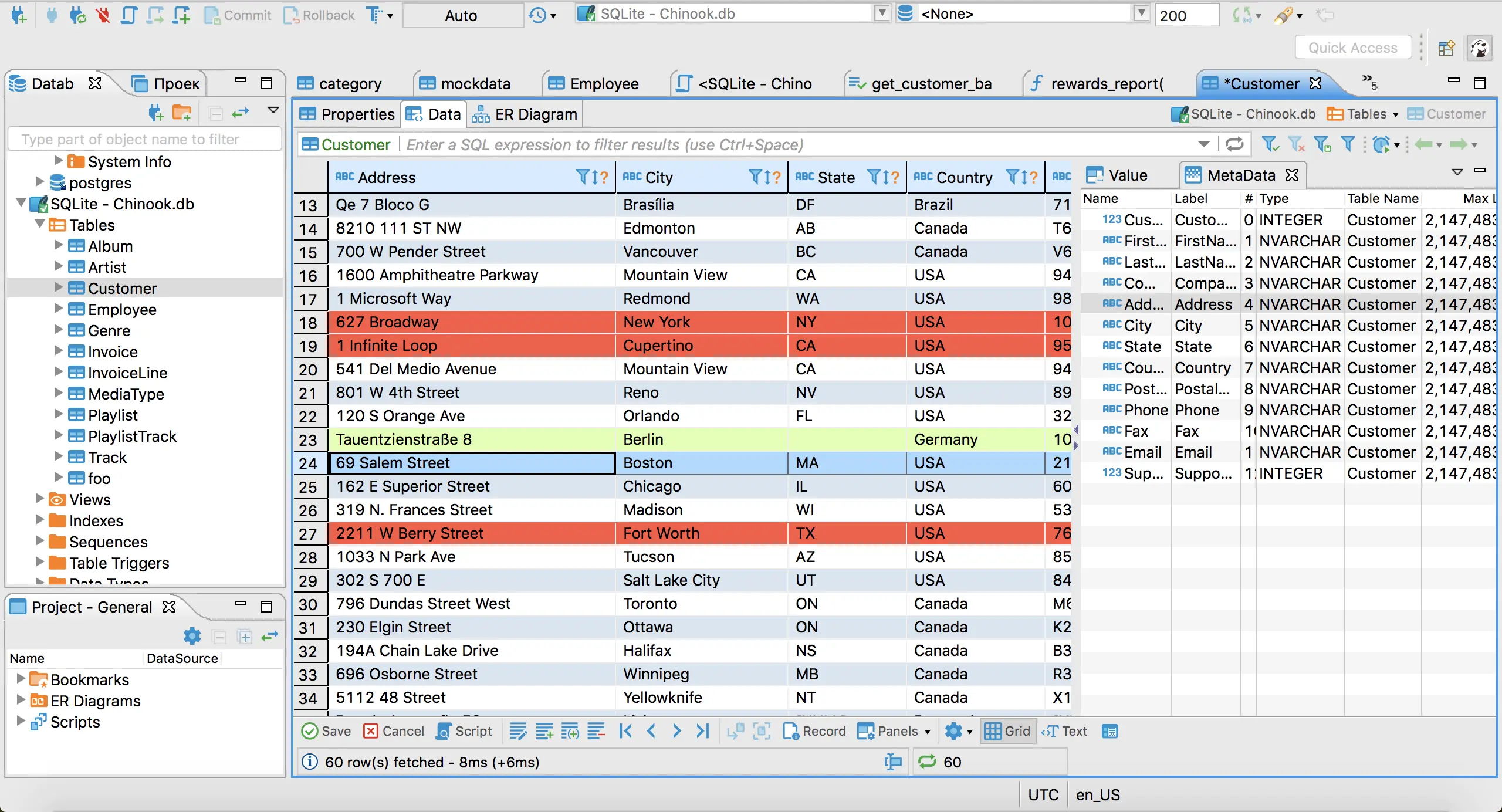
Task: Click the Rollback button in toolbar
Action: pos(324,13)
